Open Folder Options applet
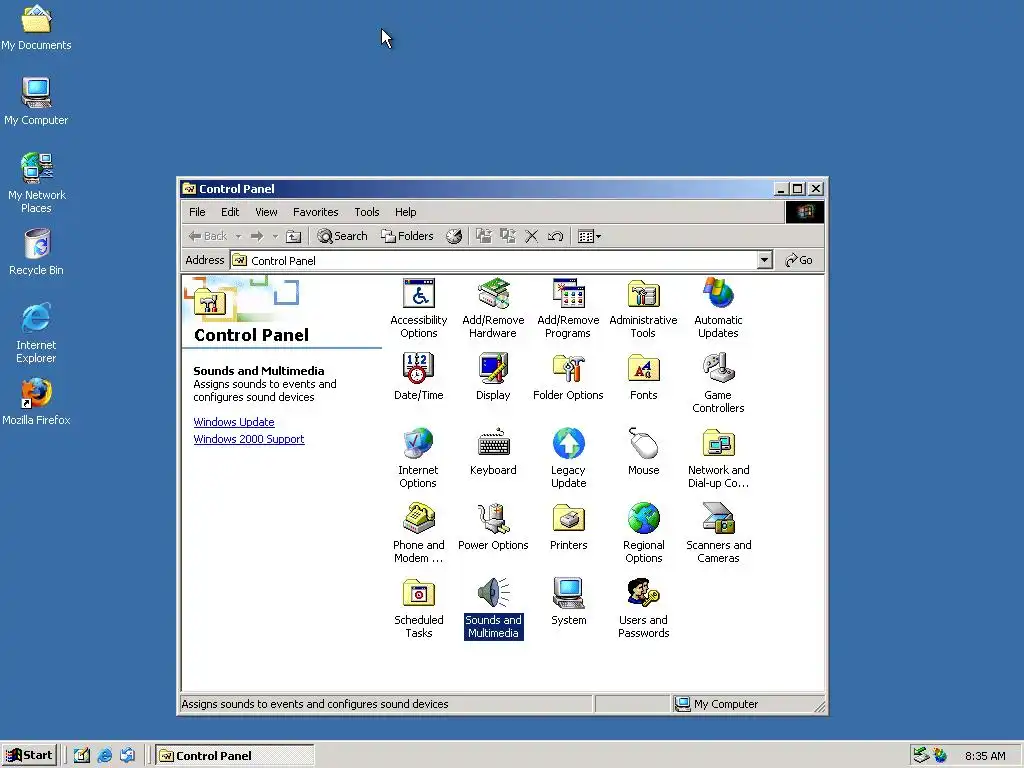 tap(568, 377)
